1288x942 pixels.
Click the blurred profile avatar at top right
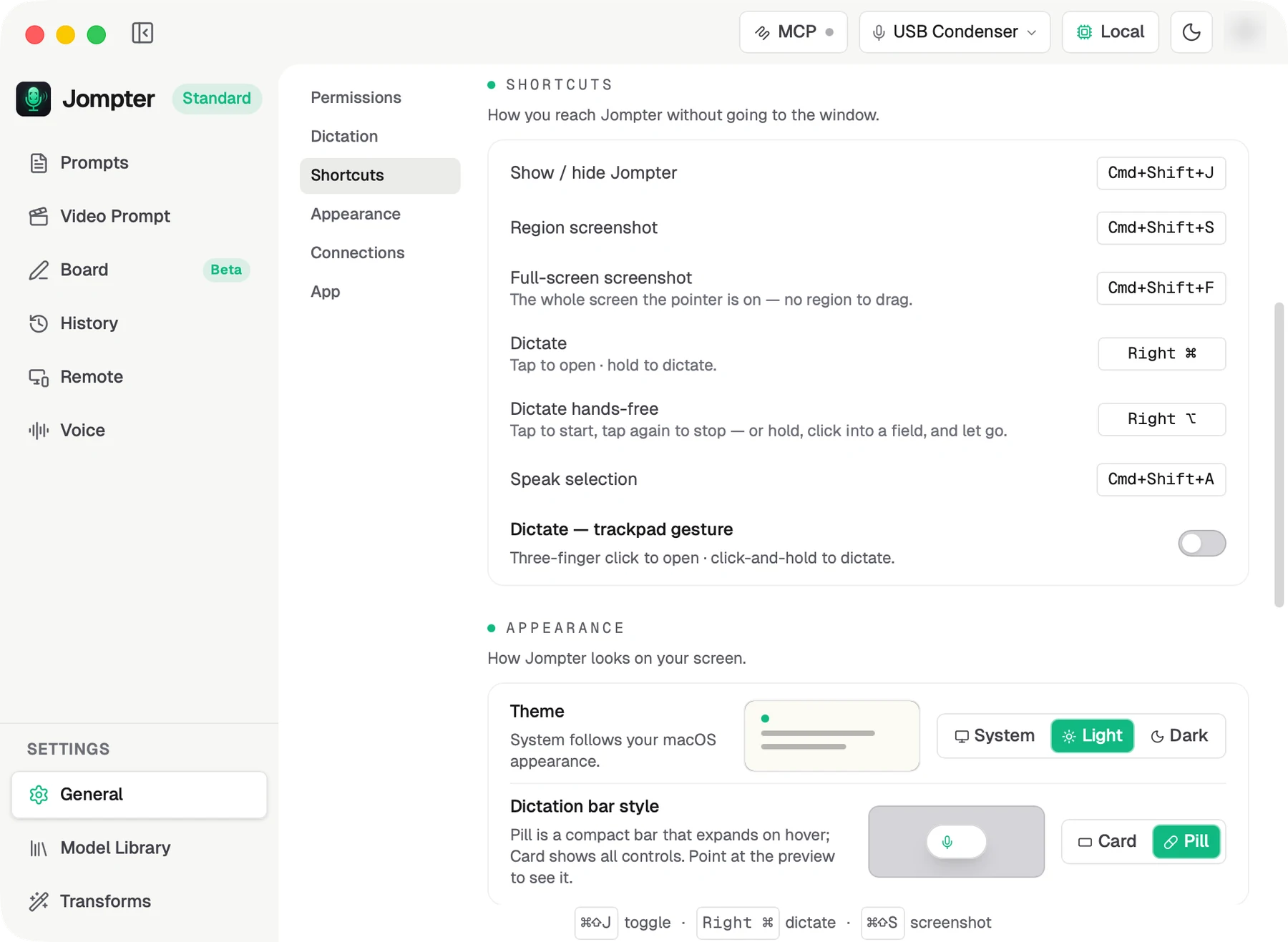[1246, 31]
